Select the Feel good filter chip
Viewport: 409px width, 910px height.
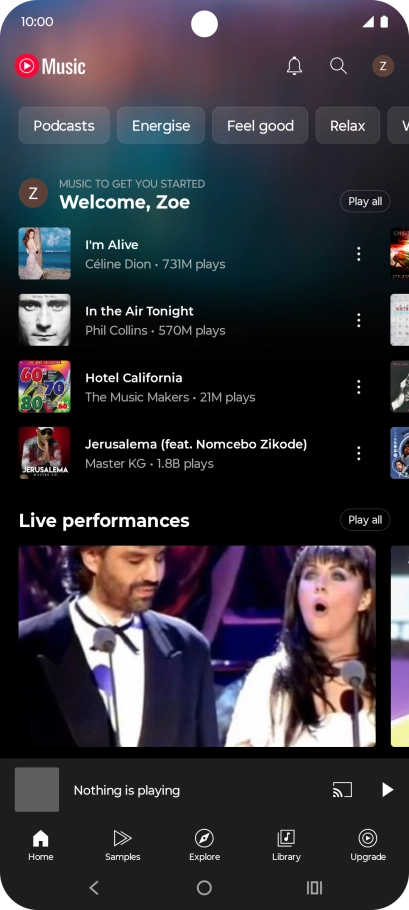pyautogui.click(x=260, y=125)
